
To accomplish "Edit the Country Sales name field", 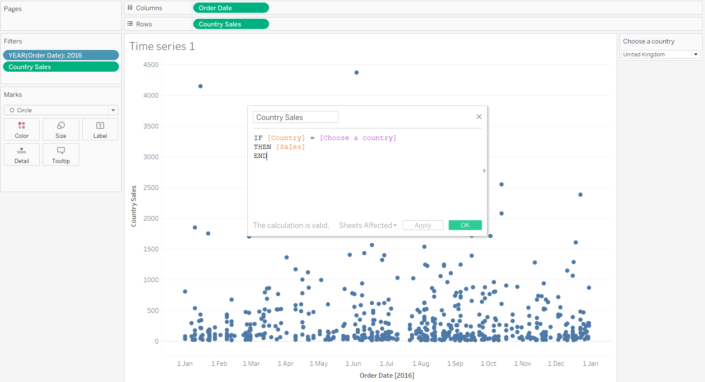I will pyautogui.click(x=295, y=117).
